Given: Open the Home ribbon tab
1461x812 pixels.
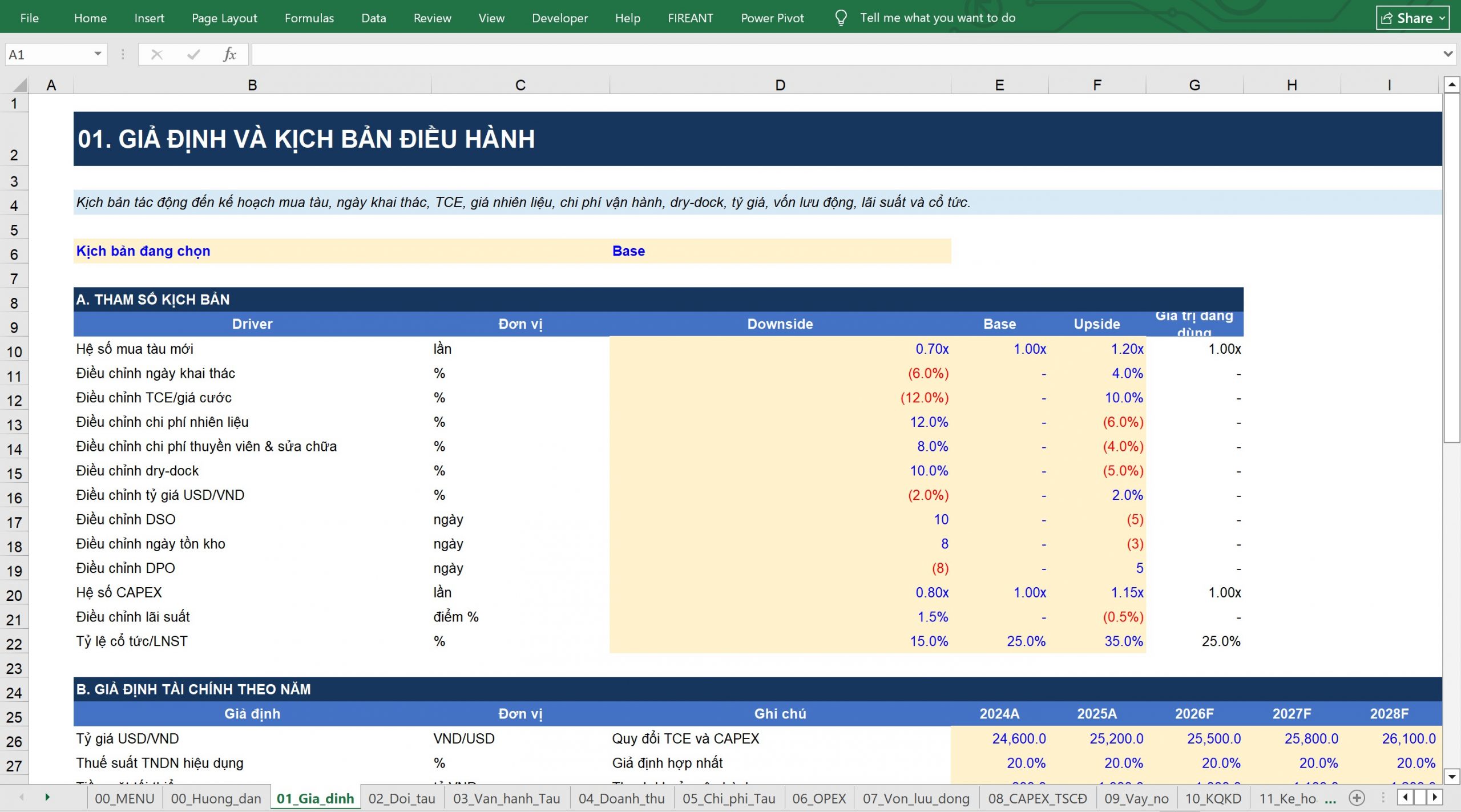Looking at the screenshot, I should click(x=90, y=18).
